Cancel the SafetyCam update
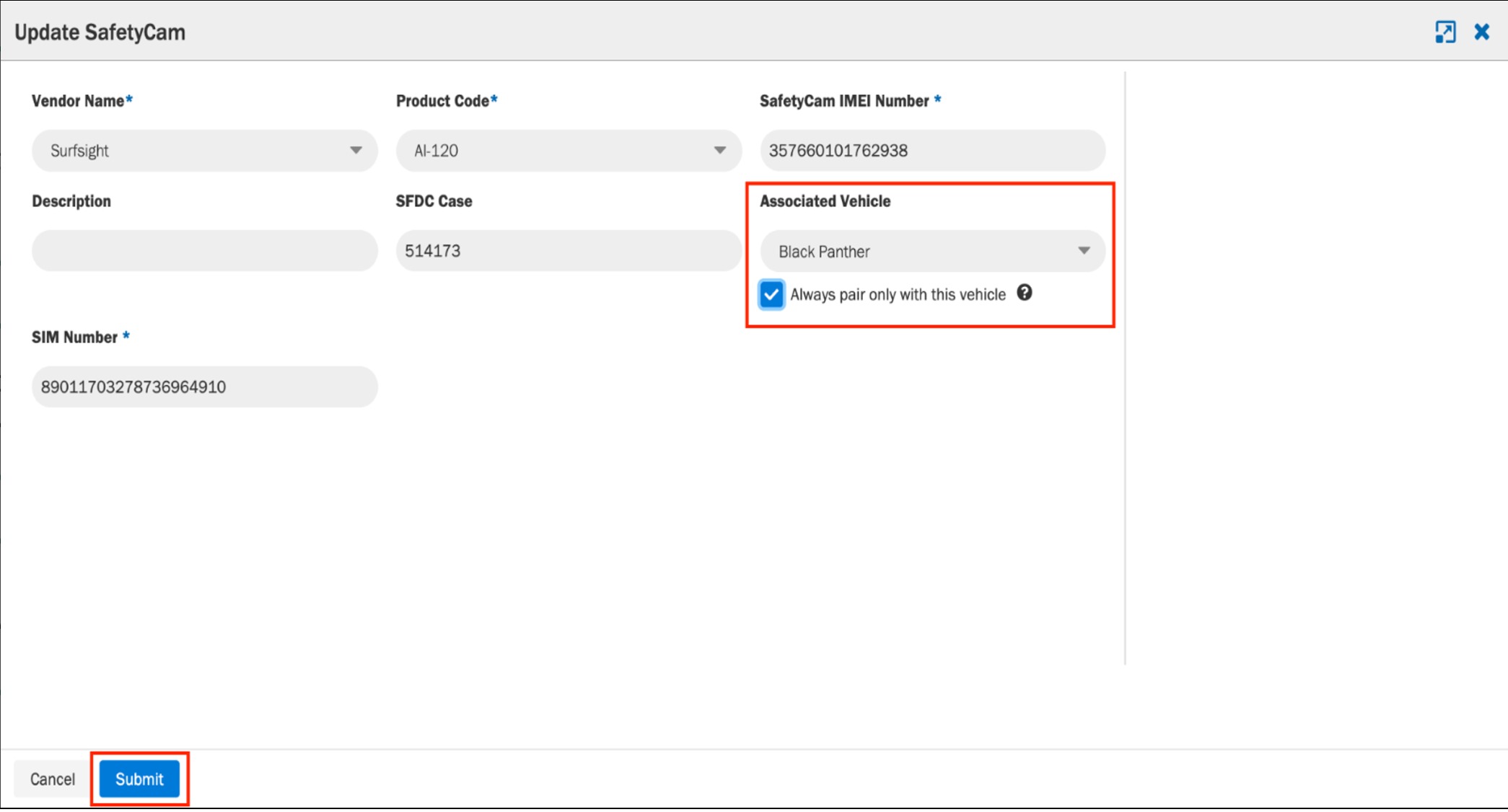Viewport: 1508px width, 812px height. click(53, 779)
